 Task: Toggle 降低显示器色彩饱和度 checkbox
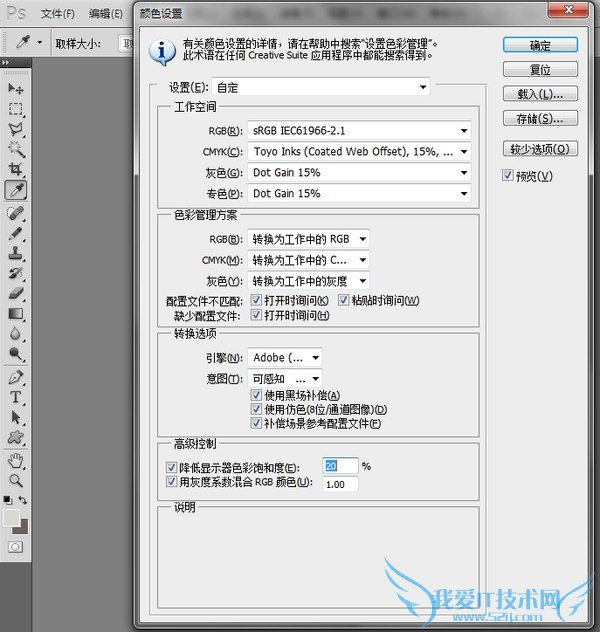171,468
